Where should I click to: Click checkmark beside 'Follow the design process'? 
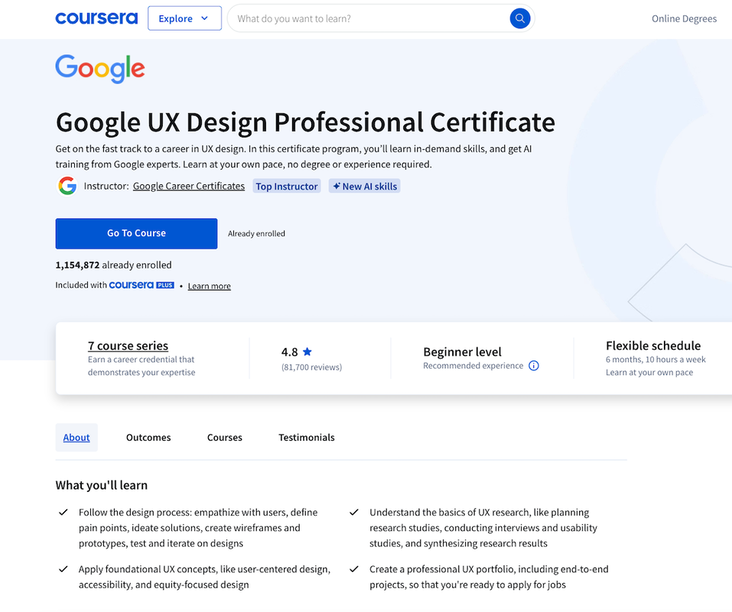63,512
